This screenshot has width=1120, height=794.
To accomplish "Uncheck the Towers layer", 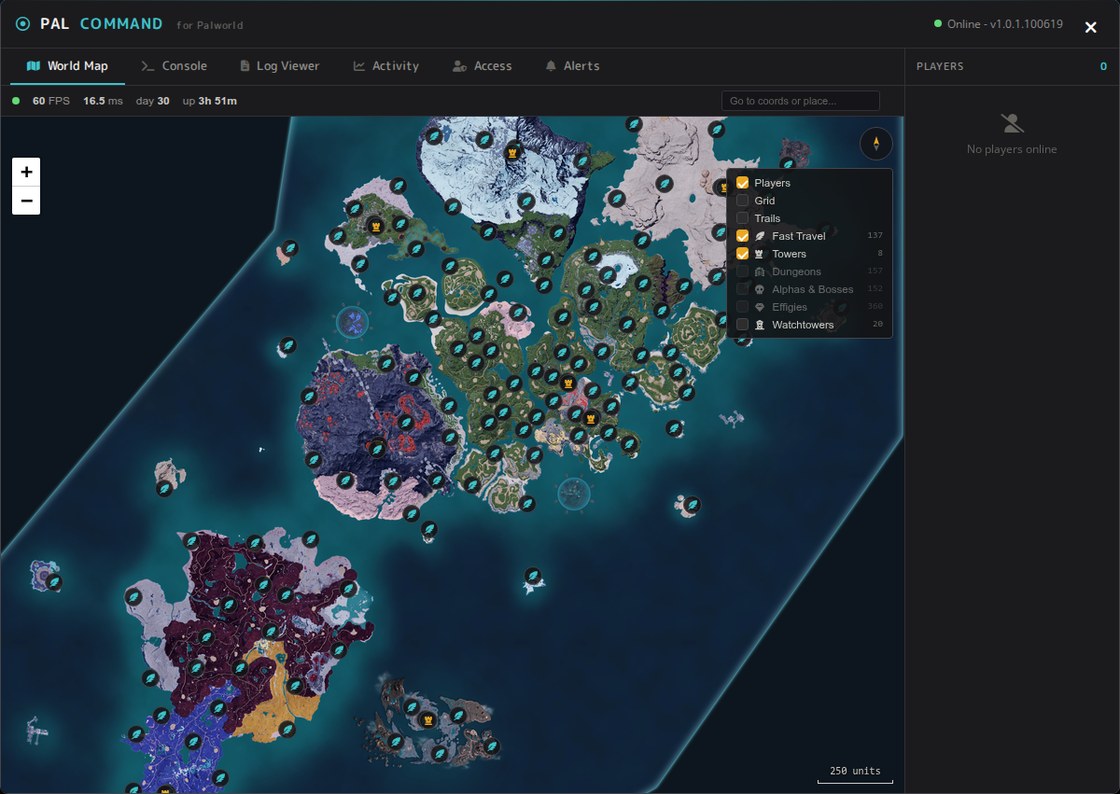I will 742,253.
